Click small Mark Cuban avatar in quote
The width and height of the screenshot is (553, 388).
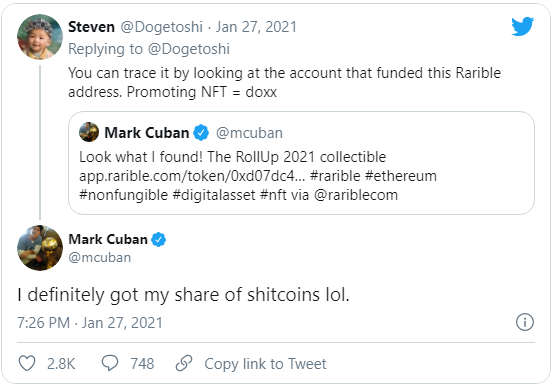(x=89, y=132)
